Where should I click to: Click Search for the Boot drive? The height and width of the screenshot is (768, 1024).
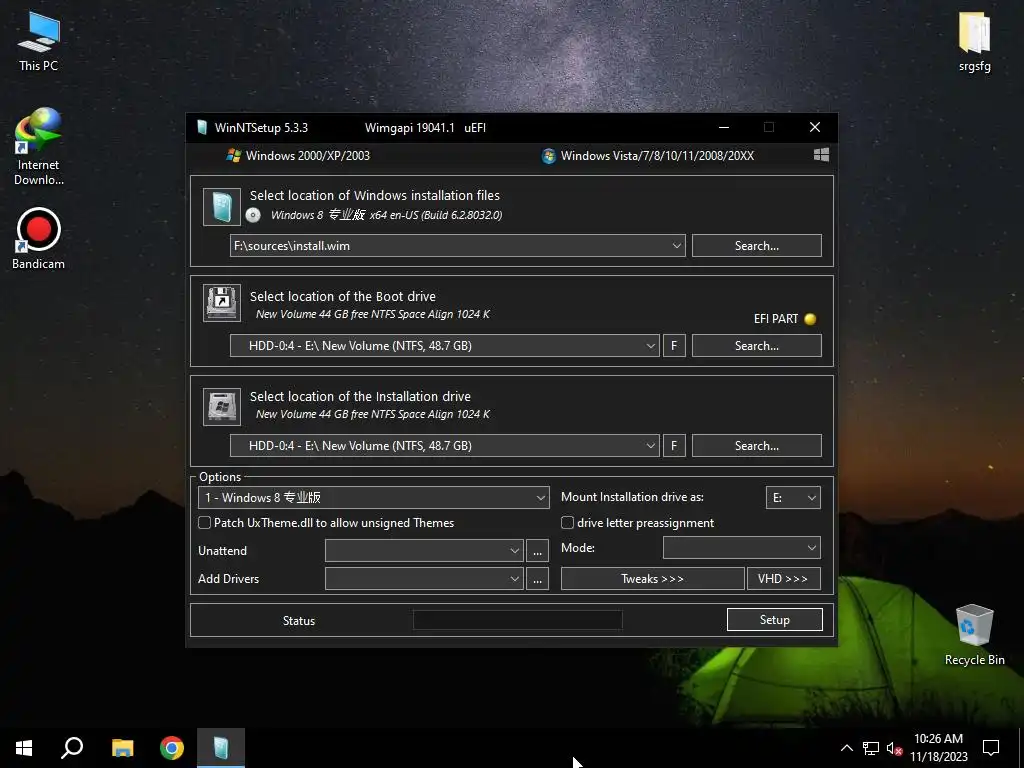click(x=756, y=345)
